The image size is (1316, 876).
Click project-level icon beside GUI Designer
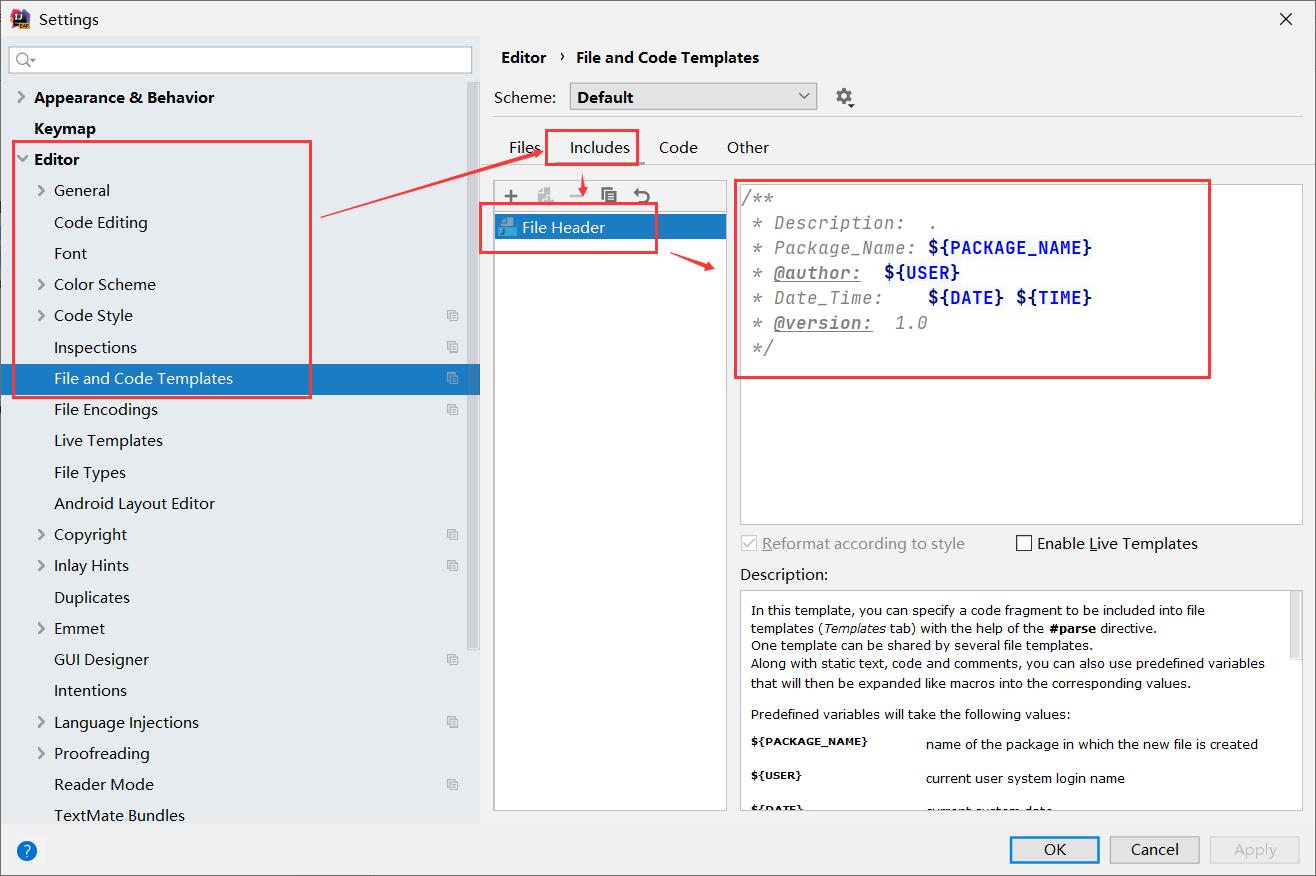(x=453, y=659)
